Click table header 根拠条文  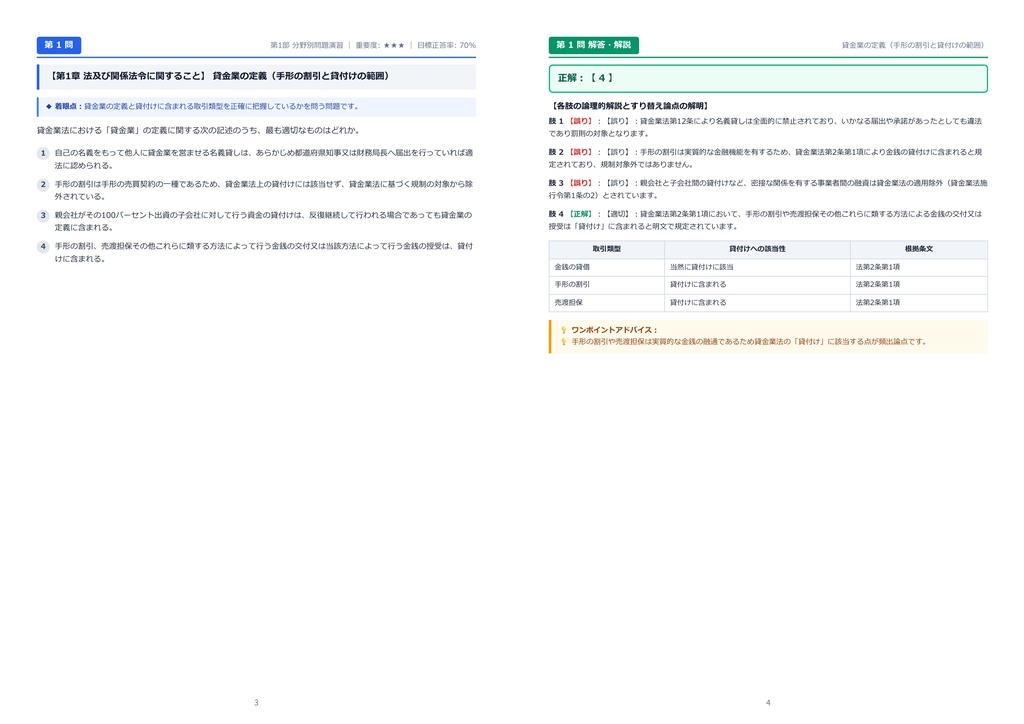[x=918, y=249]
